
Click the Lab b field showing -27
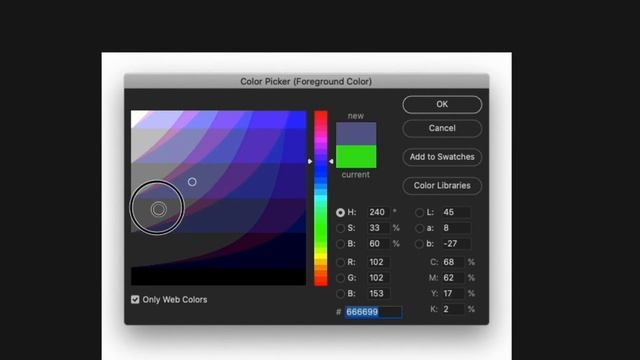pyautogui.click(x=456, y=244)
